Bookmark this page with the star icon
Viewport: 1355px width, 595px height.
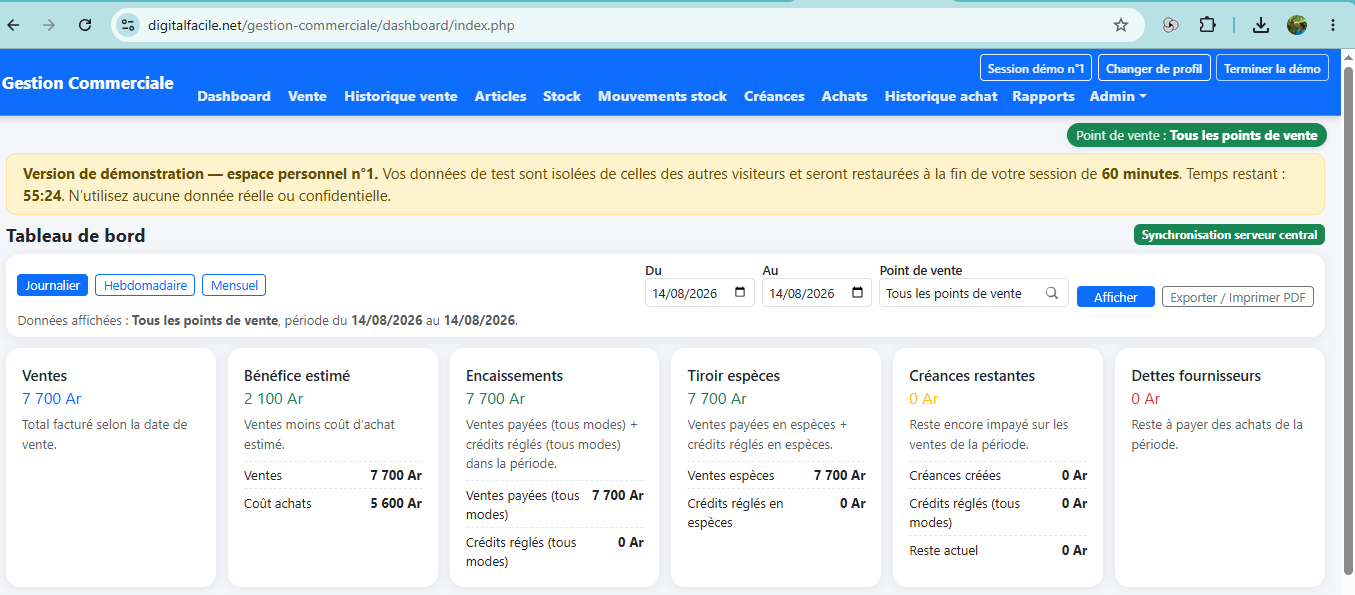click(1121, 25)
